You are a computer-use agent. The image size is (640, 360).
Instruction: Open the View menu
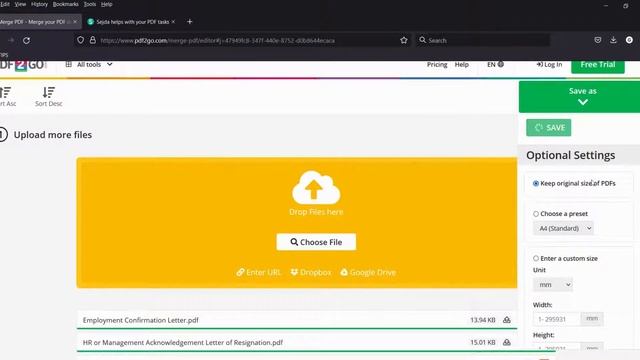(20, 4)
